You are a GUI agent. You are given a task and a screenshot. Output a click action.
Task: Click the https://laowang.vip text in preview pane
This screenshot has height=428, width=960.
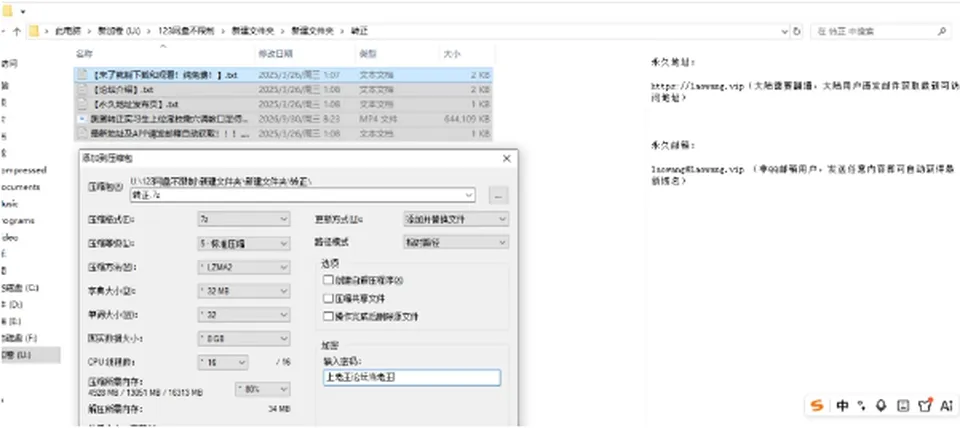click(697, 86)
